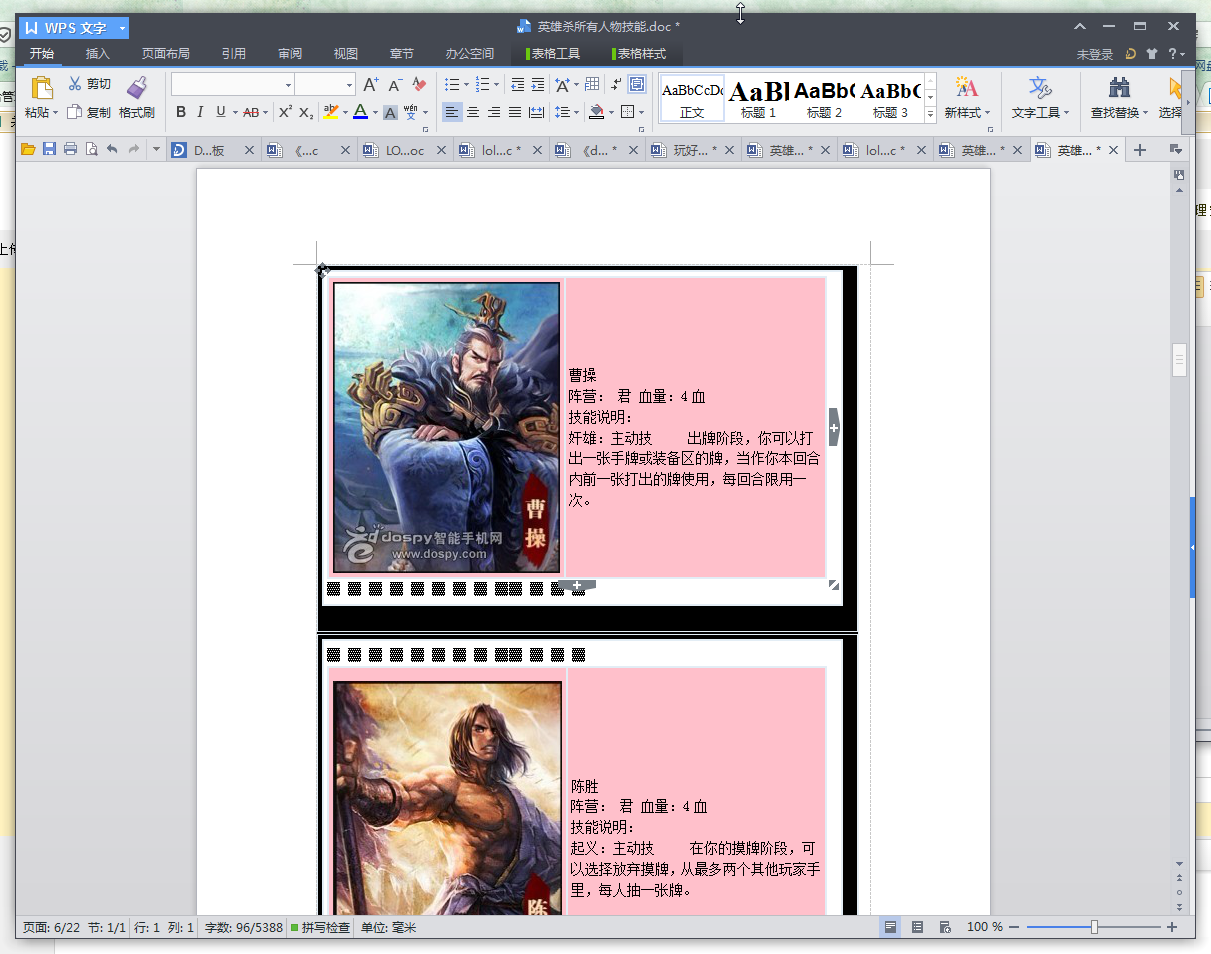Expand the styles gallery list
Viewport: 1211px width, 954px height.
pyautogui.click(x=930, y=114)
